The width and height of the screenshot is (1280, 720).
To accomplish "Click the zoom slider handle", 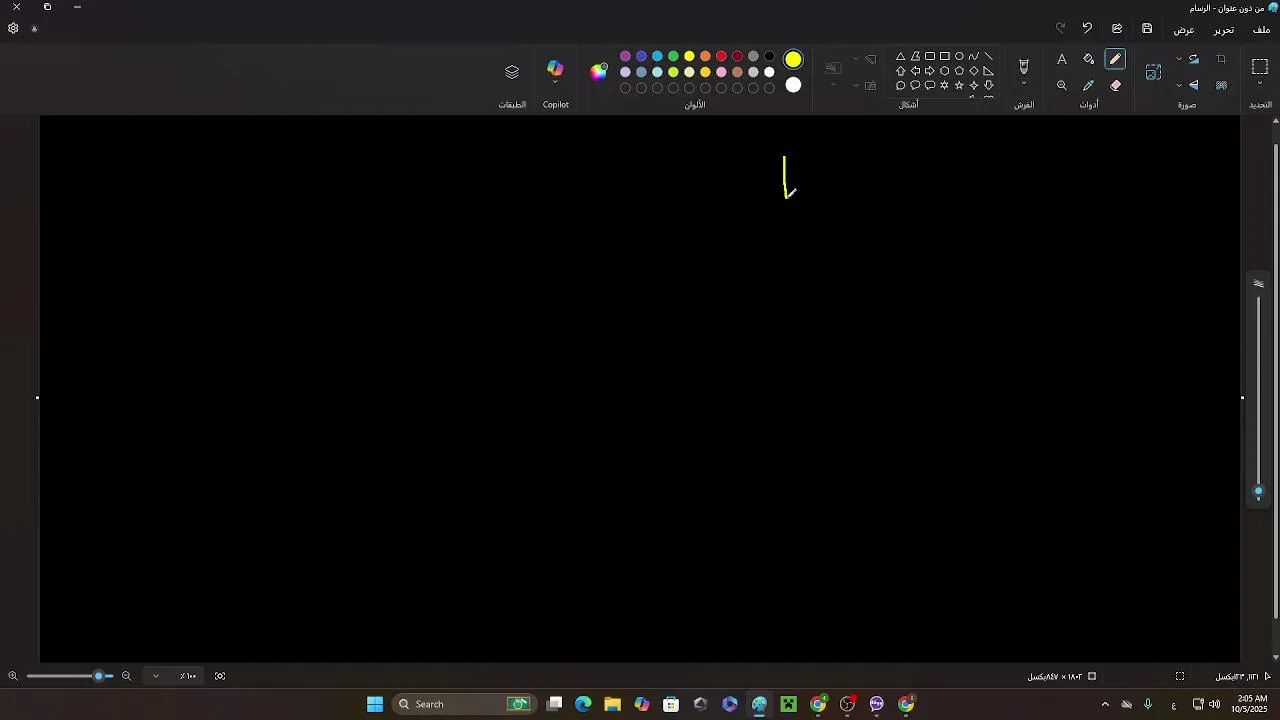I will point(99,677).
